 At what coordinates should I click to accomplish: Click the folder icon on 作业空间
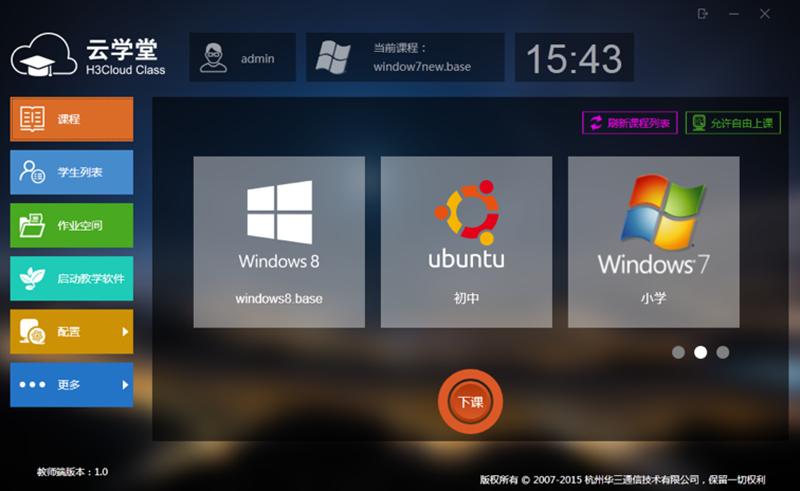32,225
